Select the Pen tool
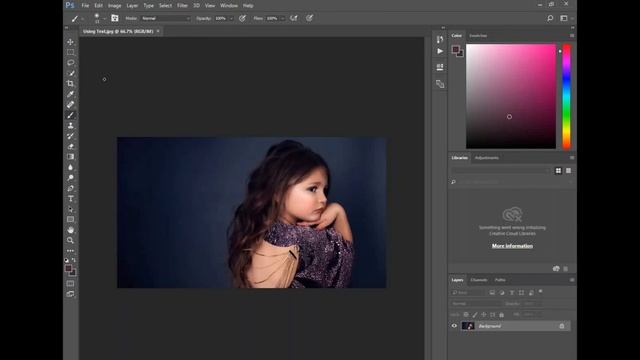The width and height of the screenshot is (640, 360). click(x=70, y=188)
